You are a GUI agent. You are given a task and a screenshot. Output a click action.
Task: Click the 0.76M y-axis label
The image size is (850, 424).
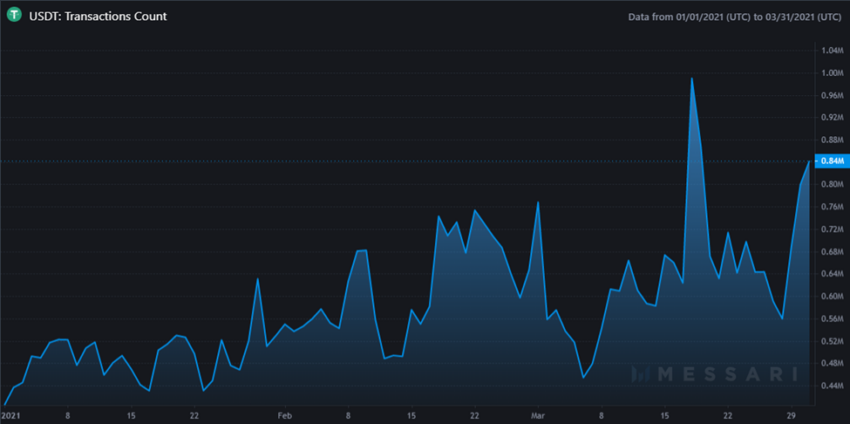[832, 207]
